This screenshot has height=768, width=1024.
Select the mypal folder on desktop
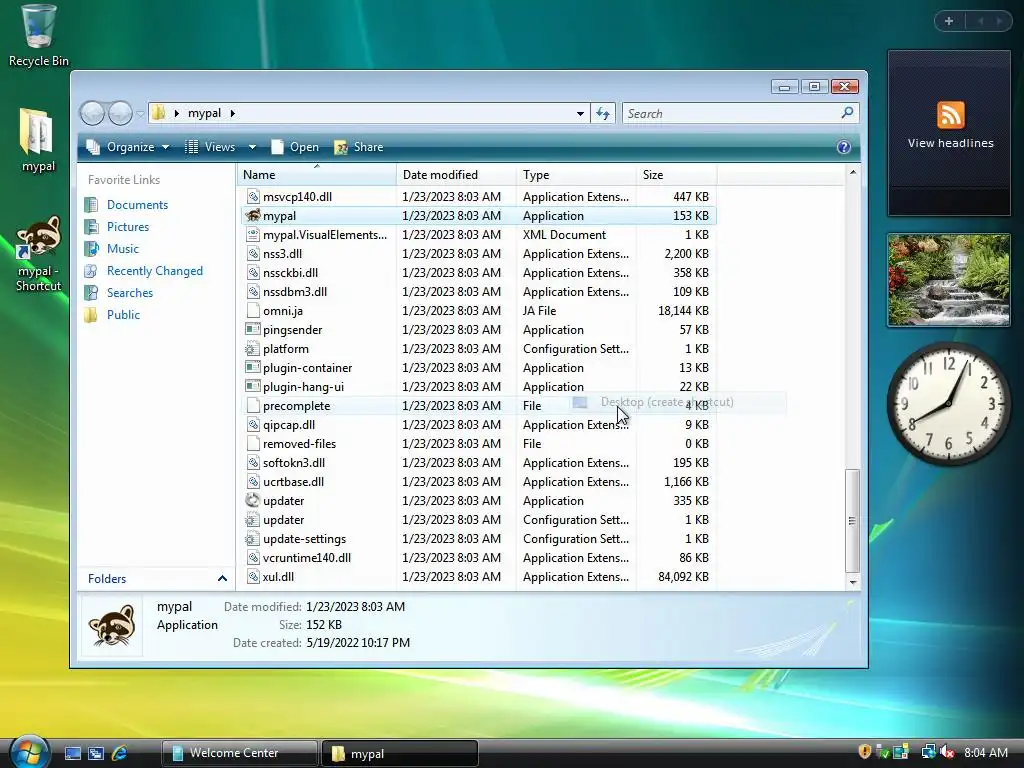pos(38,140)
